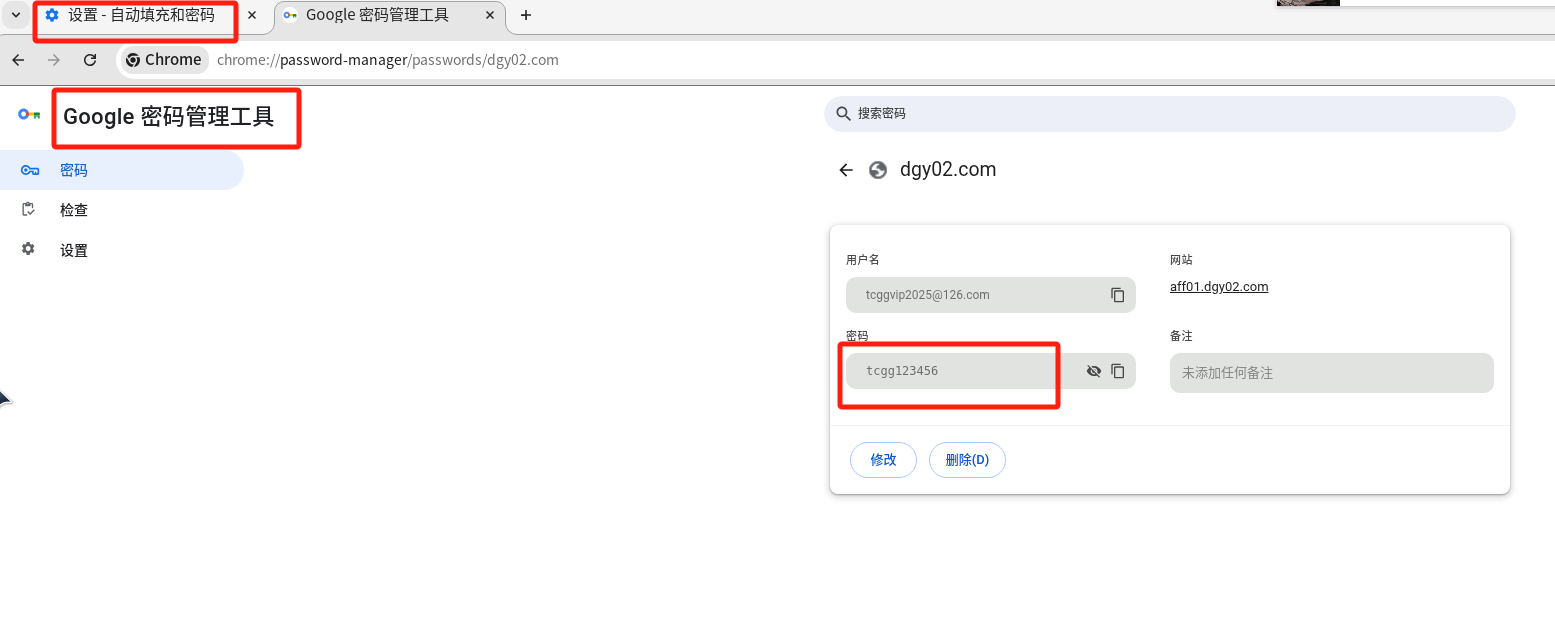The width and height of the screenshot is (1555, 618).
Task: Click the dgy02.com heading text
Action: point(948,170)
